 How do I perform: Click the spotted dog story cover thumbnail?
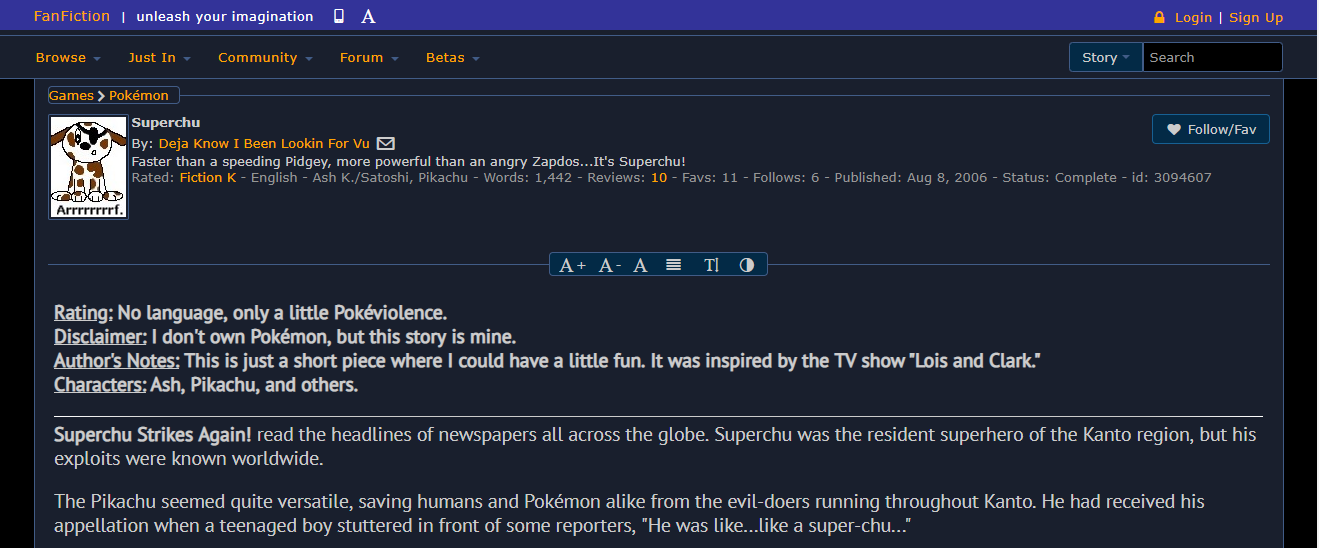pos(89,167)
